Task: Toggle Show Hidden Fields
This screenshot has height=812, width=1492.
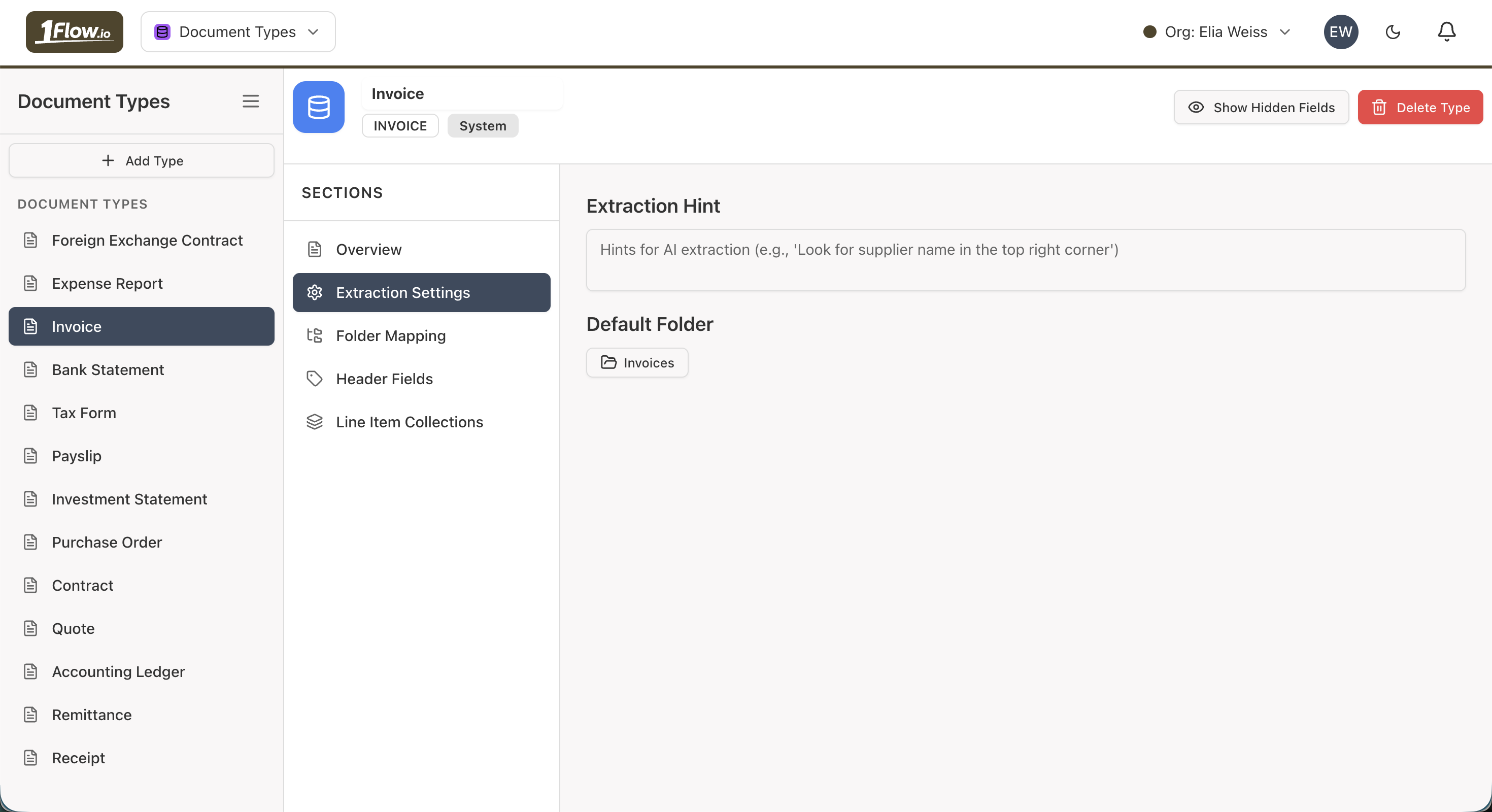Action: click(x=1261, y=107)
